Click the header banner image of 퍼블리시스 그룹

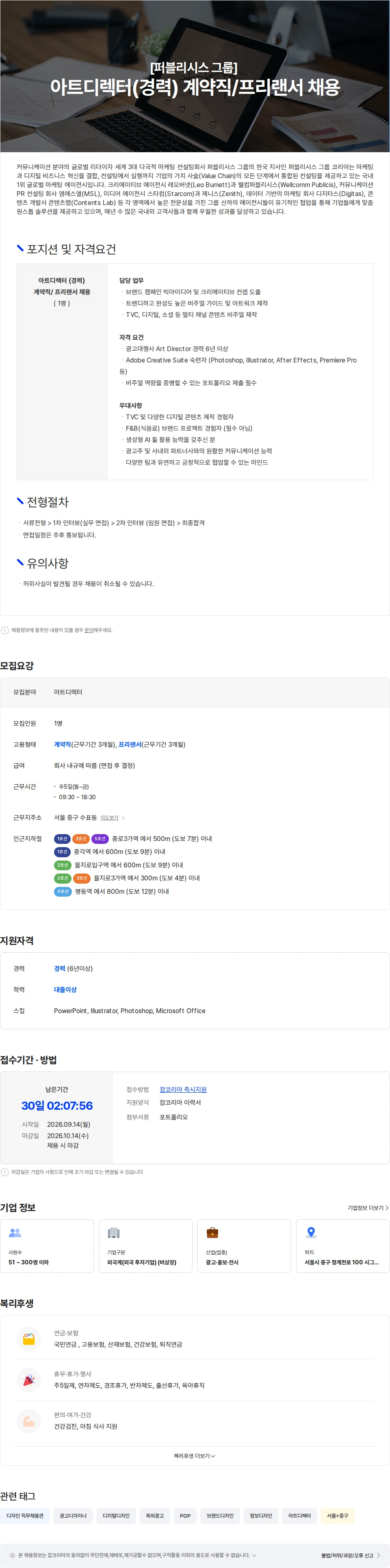tap(195, 76)
